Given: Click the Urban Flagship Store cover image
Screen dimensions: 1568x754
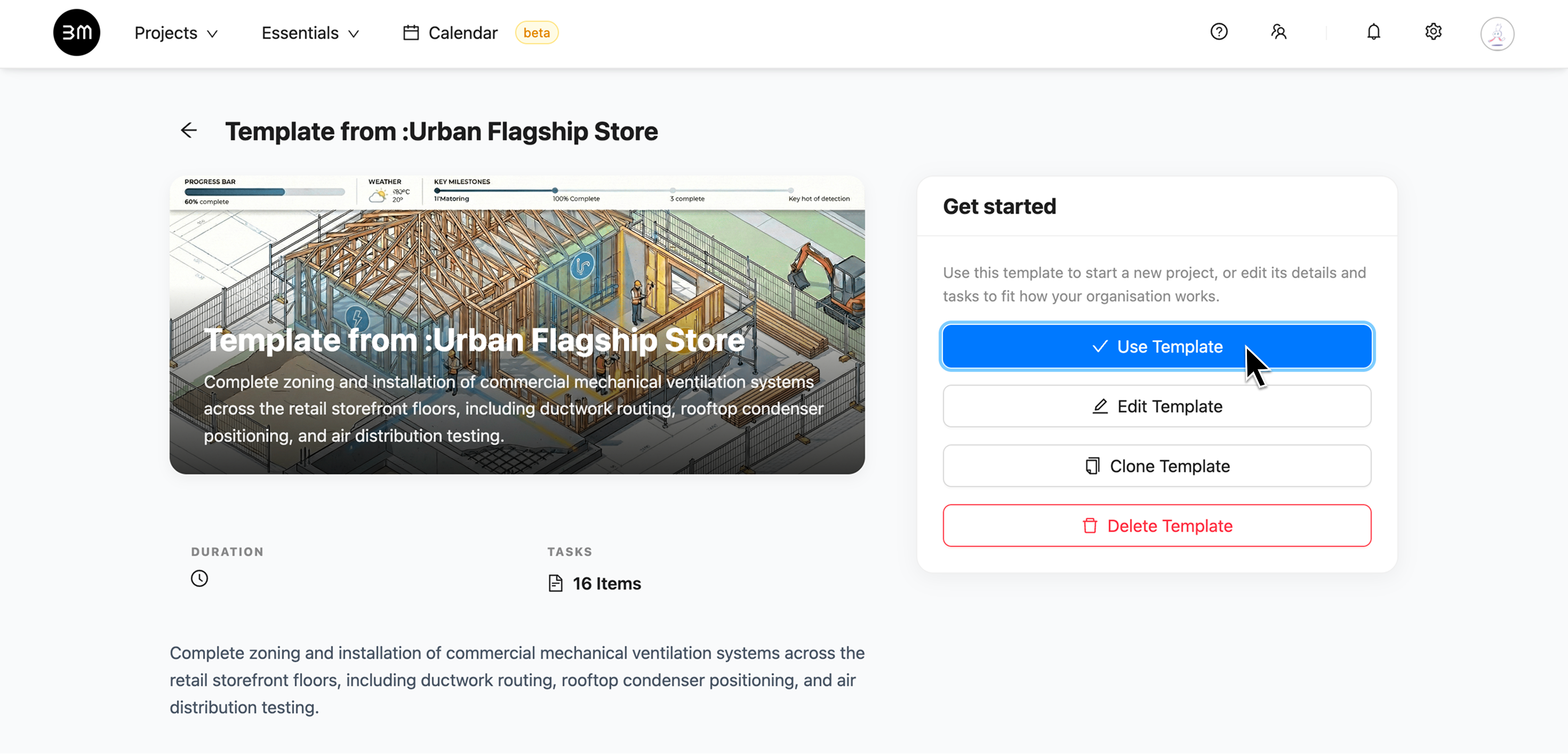Looking at the screenshot, I should click(517, 325).
